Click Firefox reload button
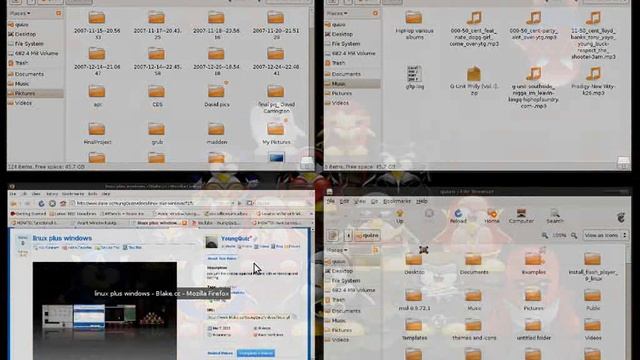Image resolution: width=640 pixels, height=360 pixels. pyautogui.click(x=41, y=203)
